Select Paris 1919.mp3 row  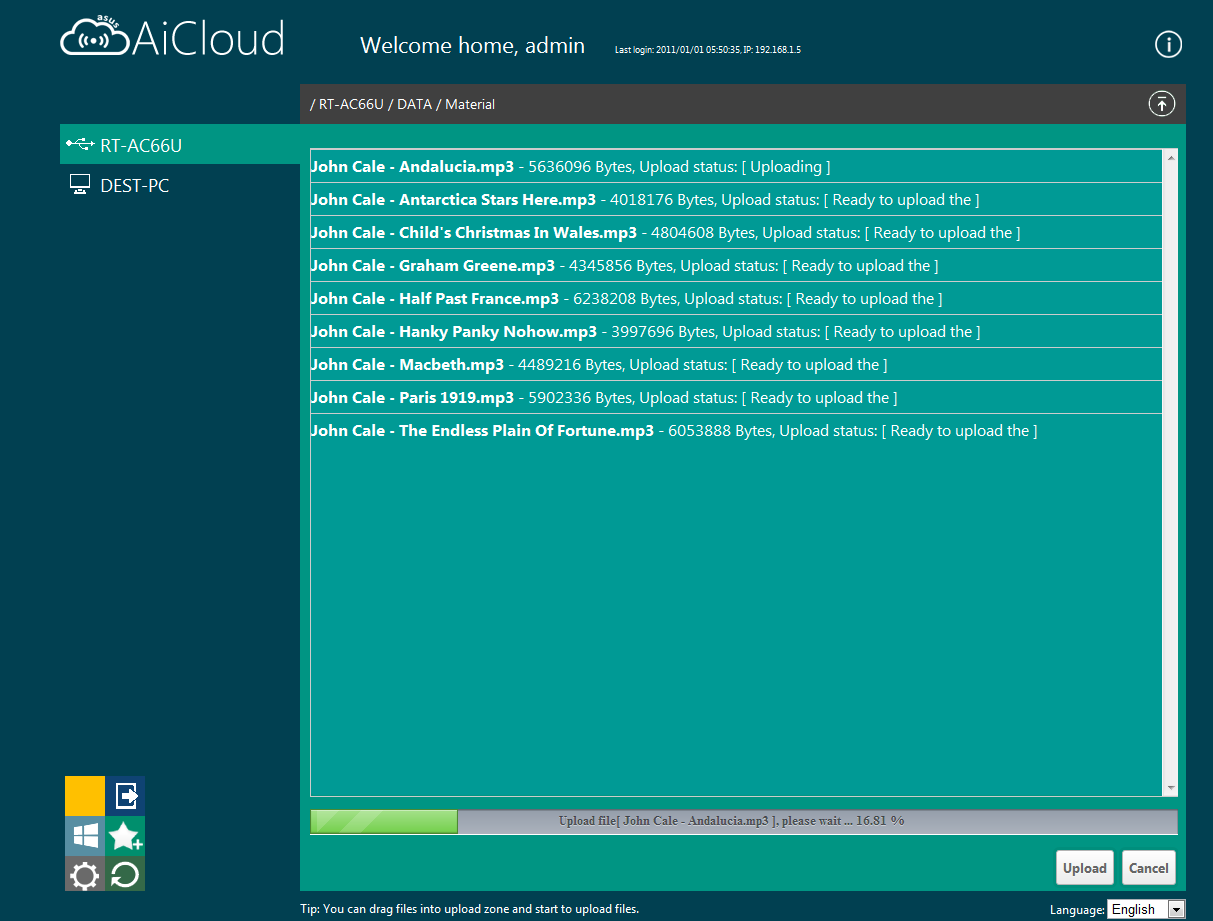coord(736,397)
